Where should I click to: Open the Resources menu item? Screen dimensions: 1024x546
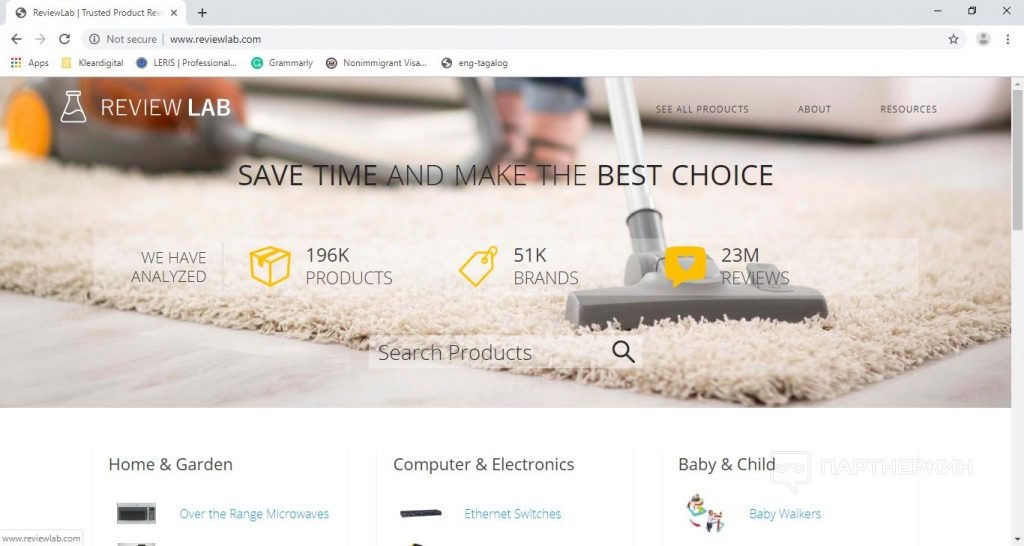click(x=908, y=109)
